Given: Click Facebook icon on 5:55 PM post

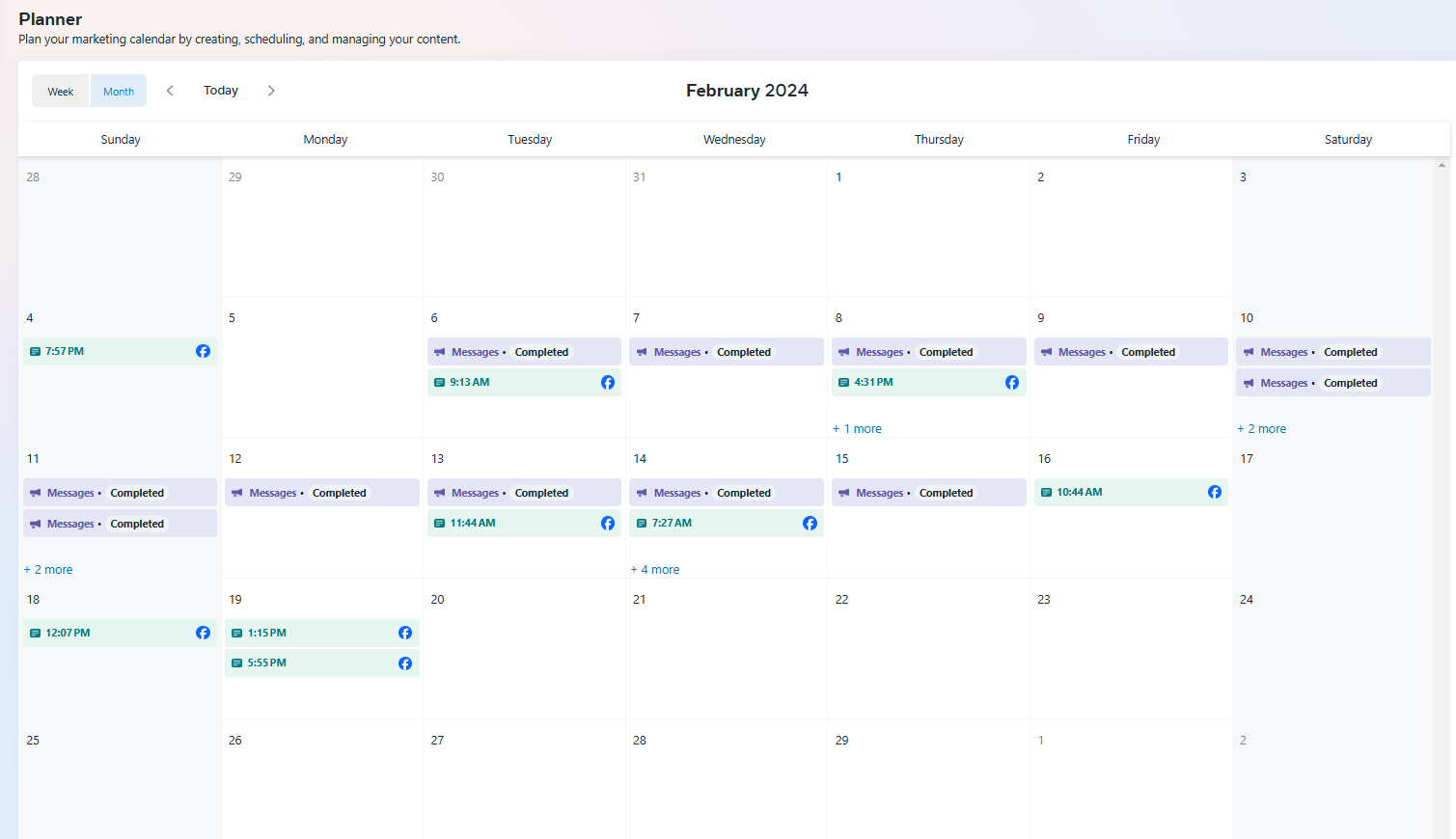Looking at the screenshot, I should tap(405, 663).
